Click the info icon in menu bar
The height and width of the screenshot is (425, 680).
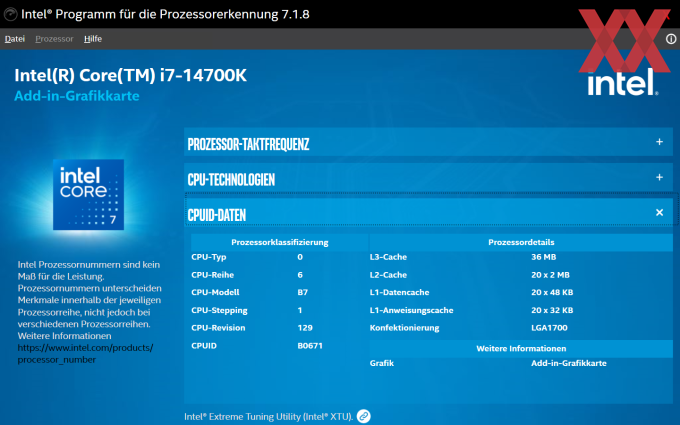coord(671,39)
